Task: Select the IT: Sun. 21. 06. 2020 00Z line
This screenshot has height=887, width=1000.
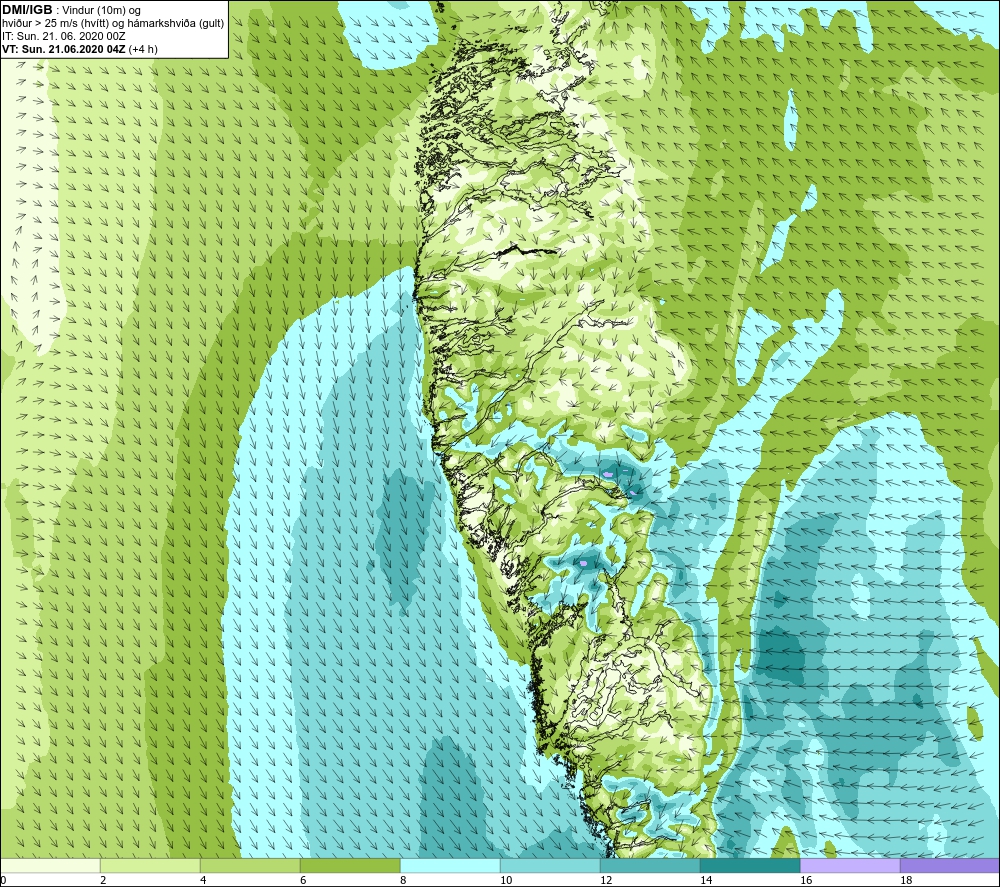Action: click(64, 36)
